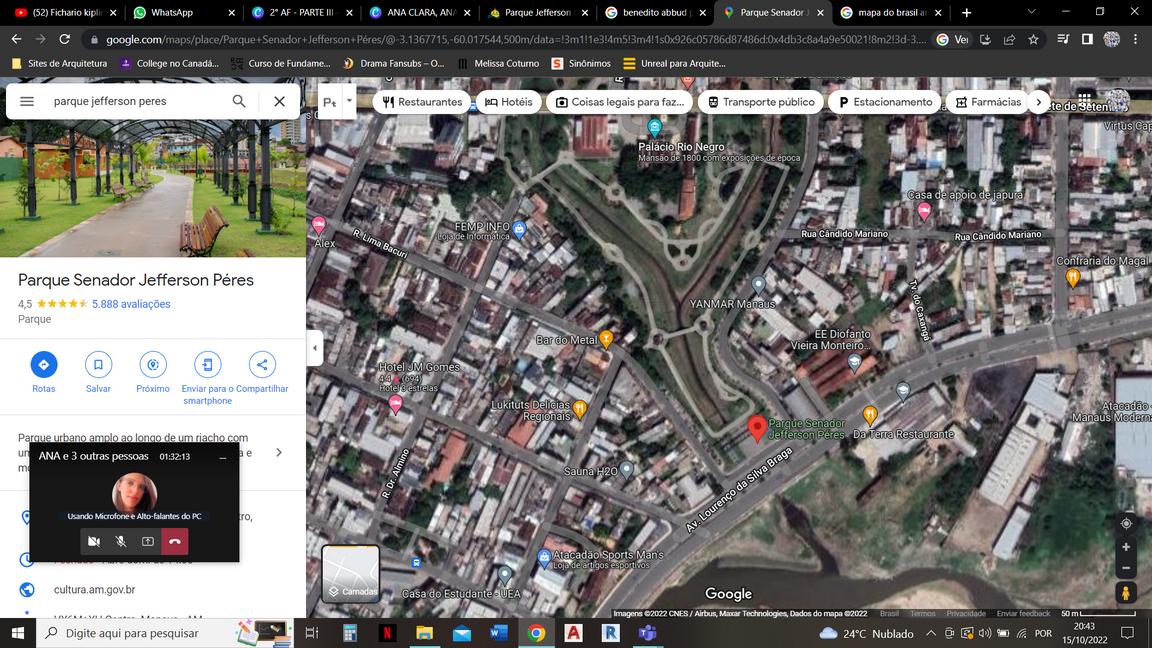Click the Bar do Metal map marker
1152x648 pixels.
[x=606, y=339]
